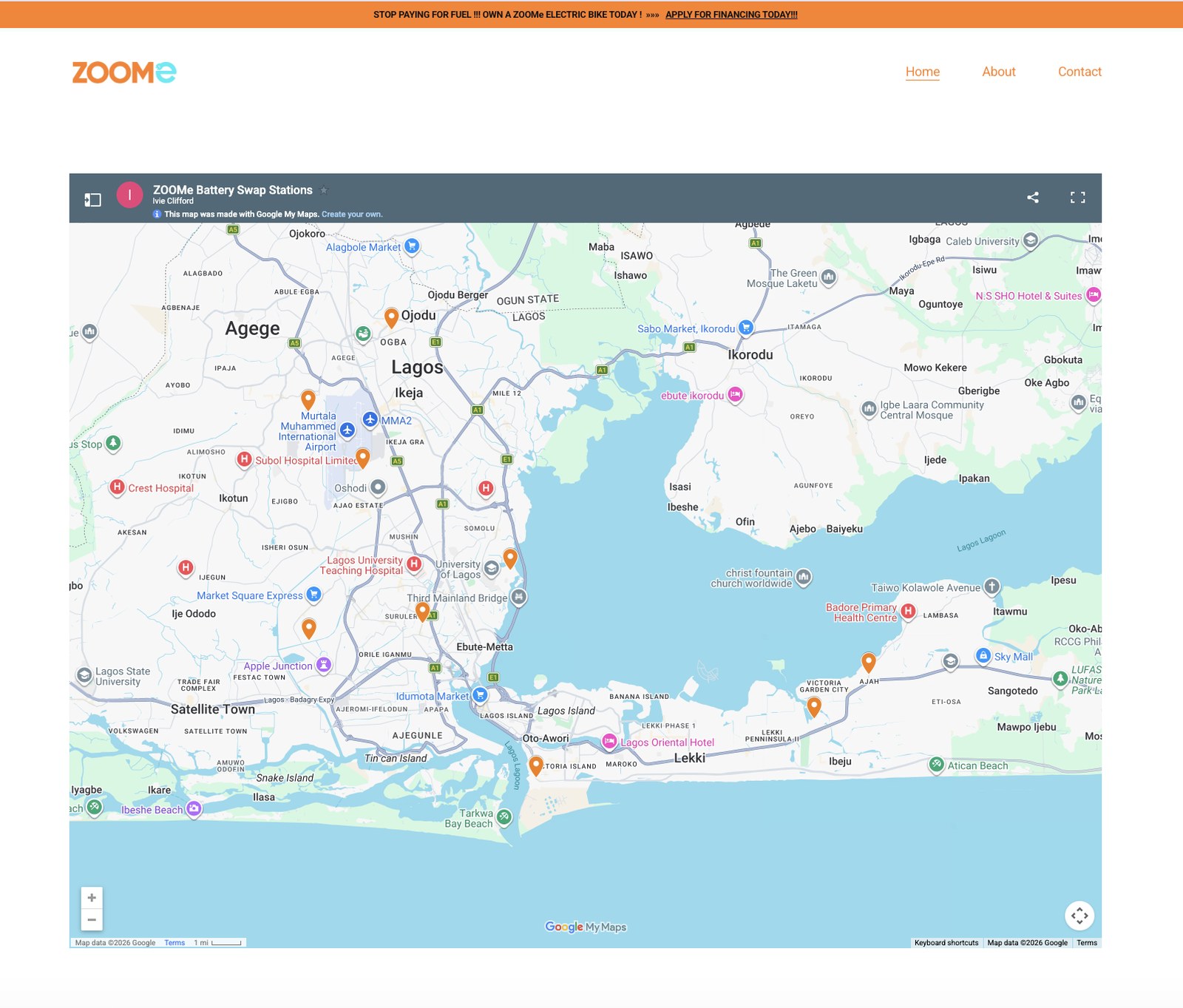The image size is (1183, 1008).
Task: Select the orange pin above Murtala Muhammed Airport
Action: click(x=308, y=399)
